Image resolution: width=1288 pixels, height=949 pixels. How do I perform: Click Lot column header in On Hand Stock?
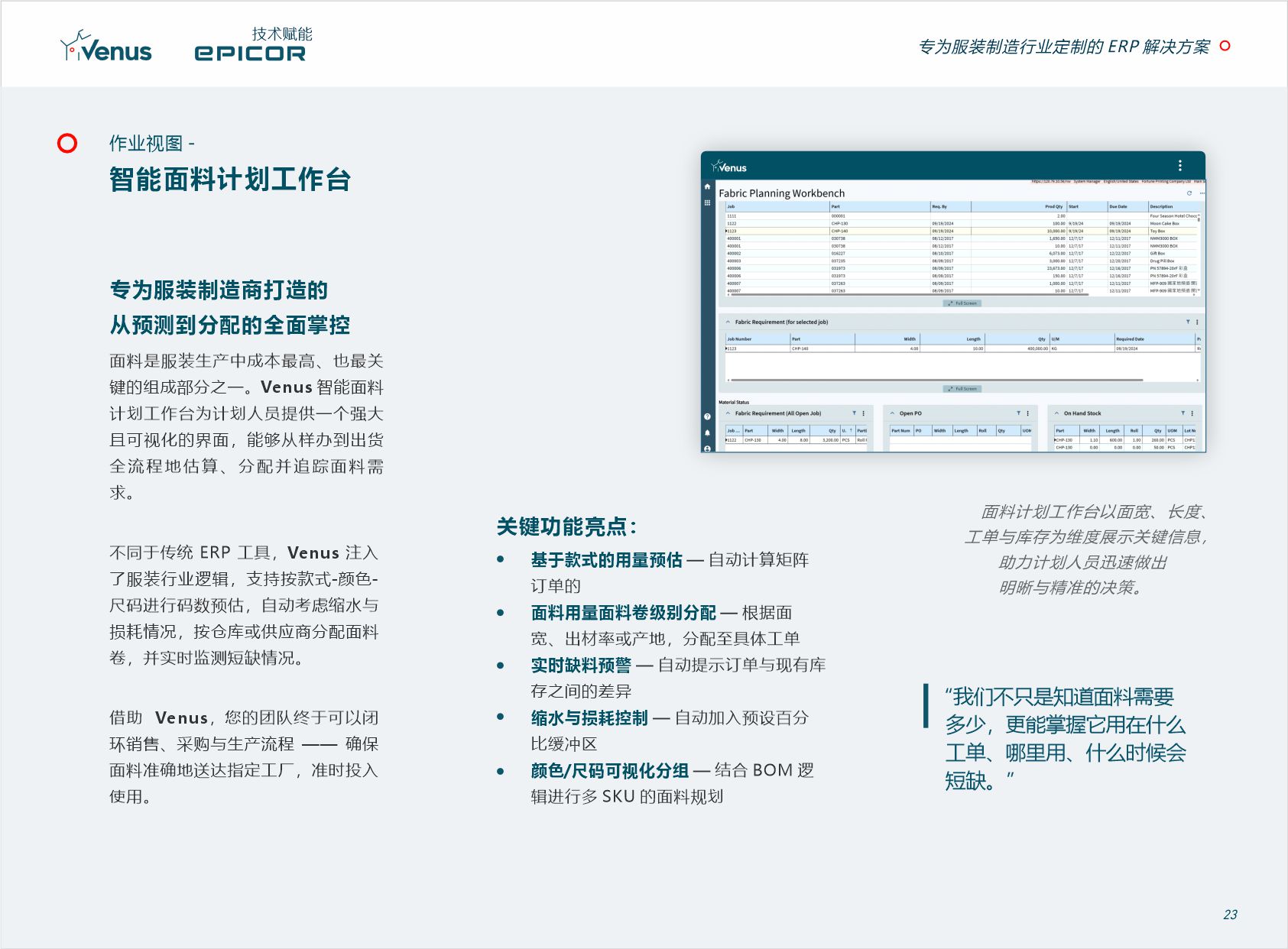[x=1189, y=431]
